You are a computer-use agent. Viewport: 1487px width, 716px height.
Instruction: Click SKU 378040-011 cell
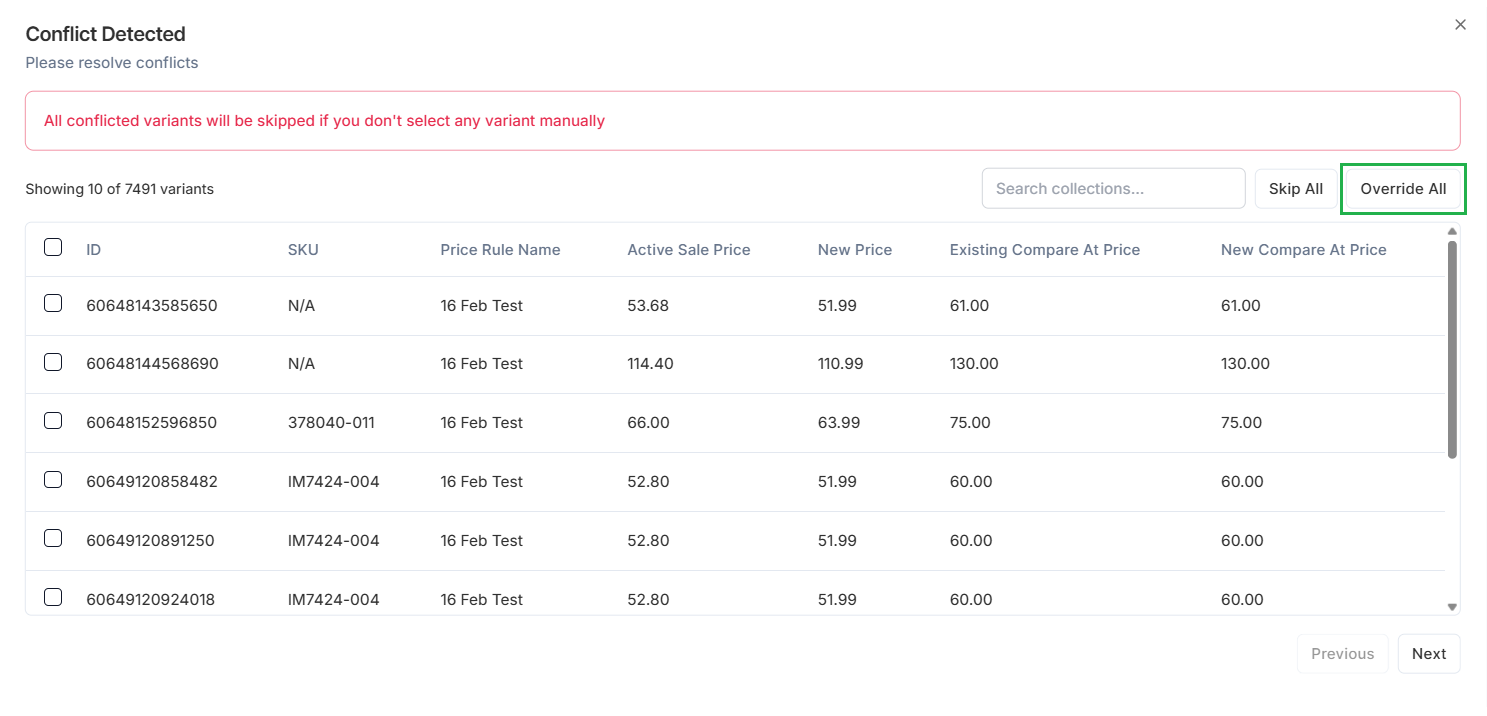(x=331, y=423)
